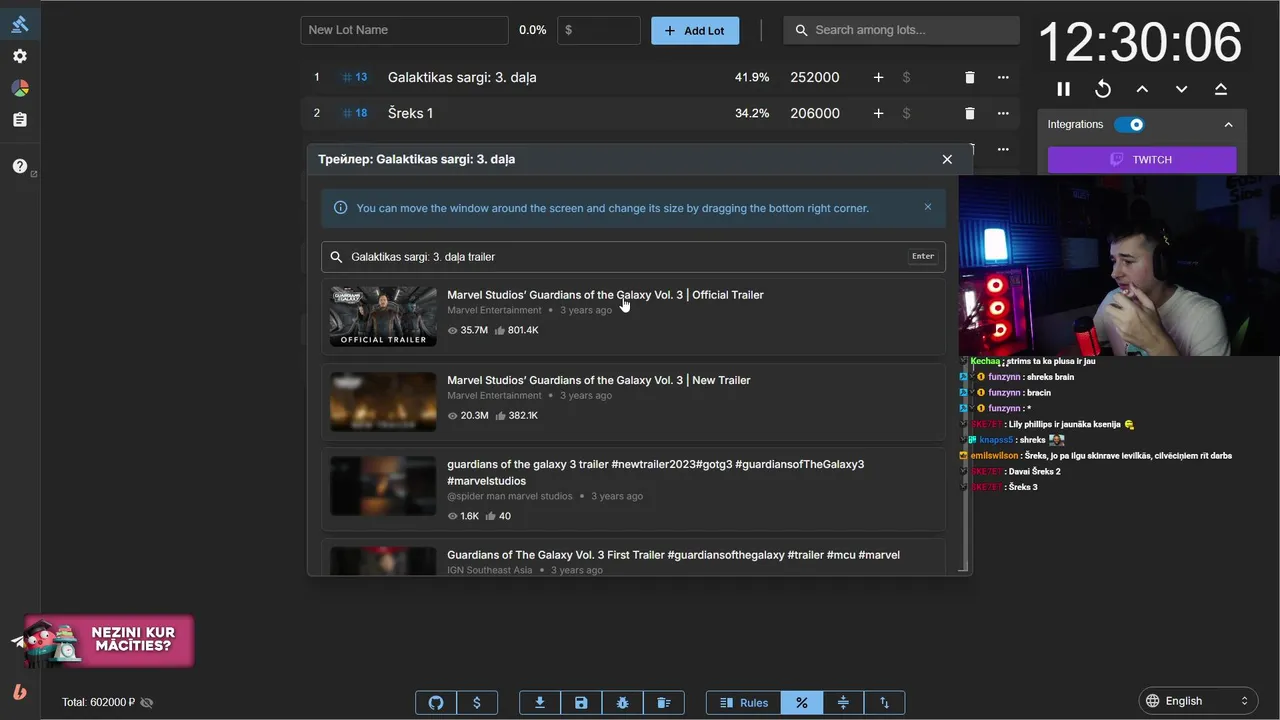Toggle lot sorting arrows button
The image size is (1280, 720).
tap(884, 703)
